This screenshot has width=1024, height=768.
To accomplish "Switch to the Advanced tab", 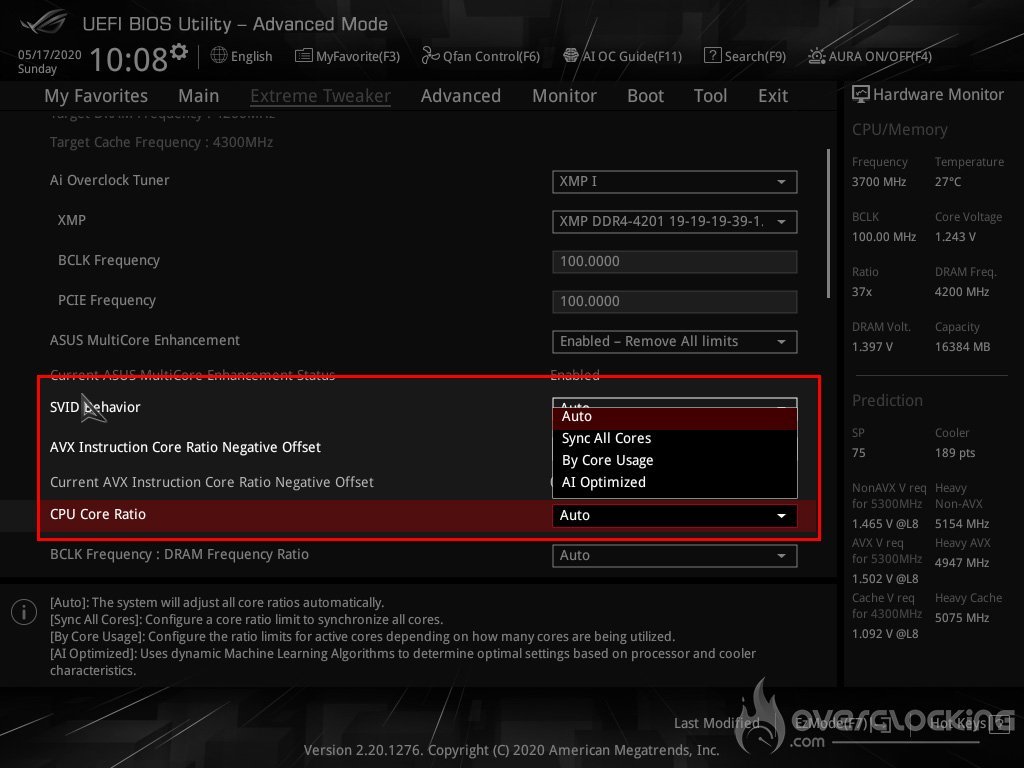I will [x=460, y=95].
